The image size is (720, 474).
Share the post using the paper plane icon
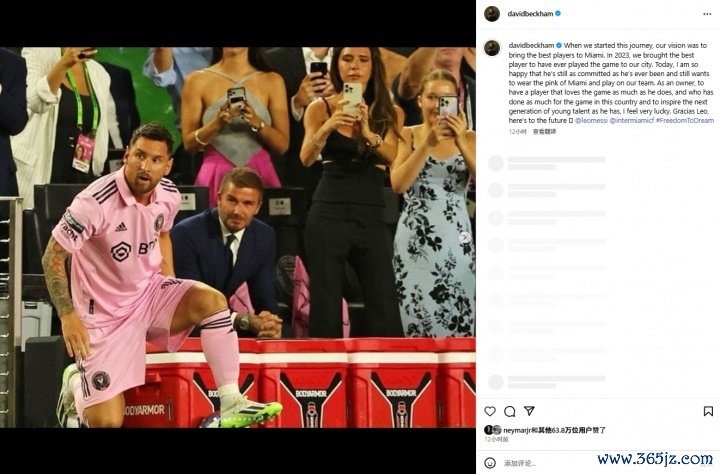529,411
